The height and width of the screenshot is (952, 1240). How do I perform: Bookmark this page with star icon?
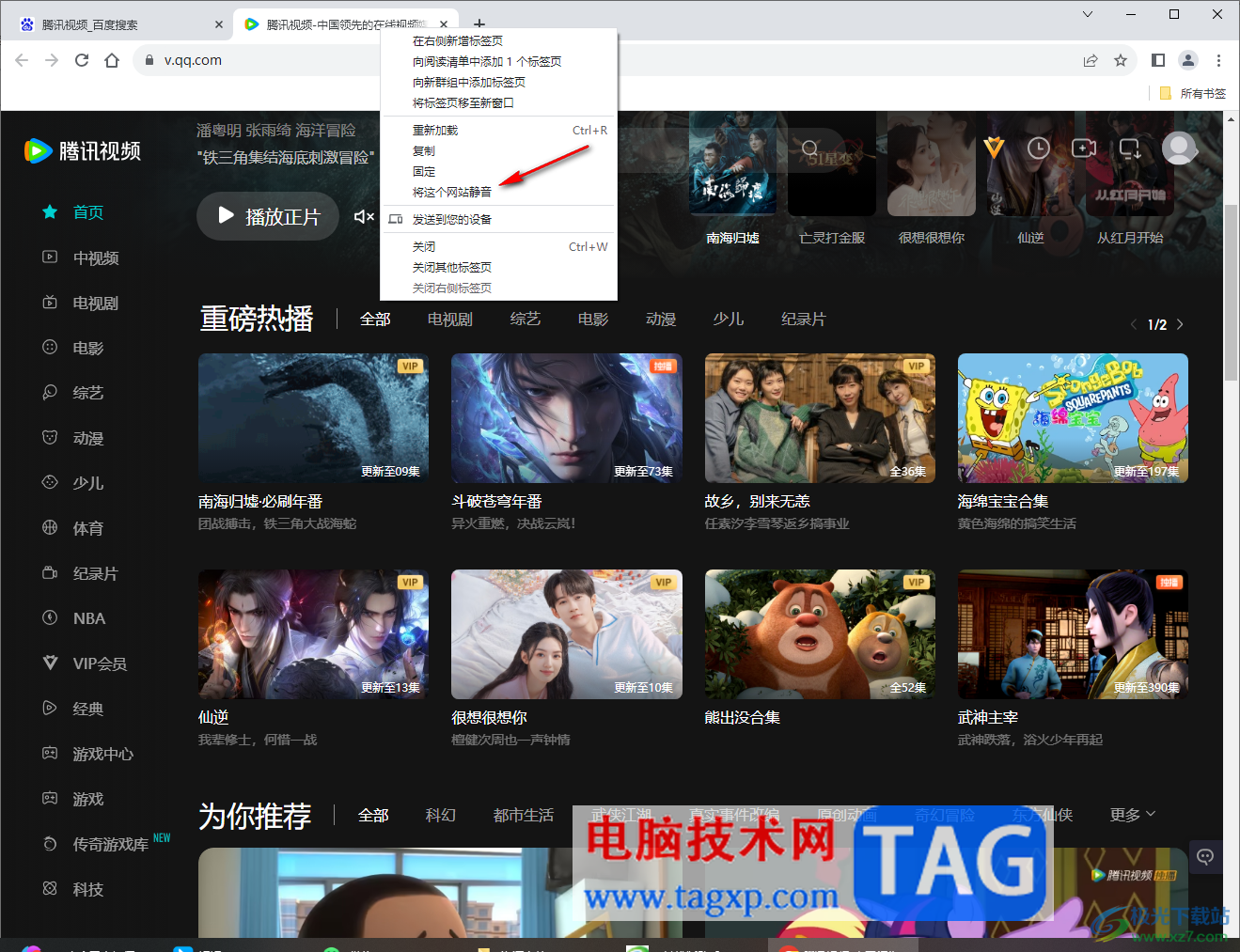pos(1121,60)
